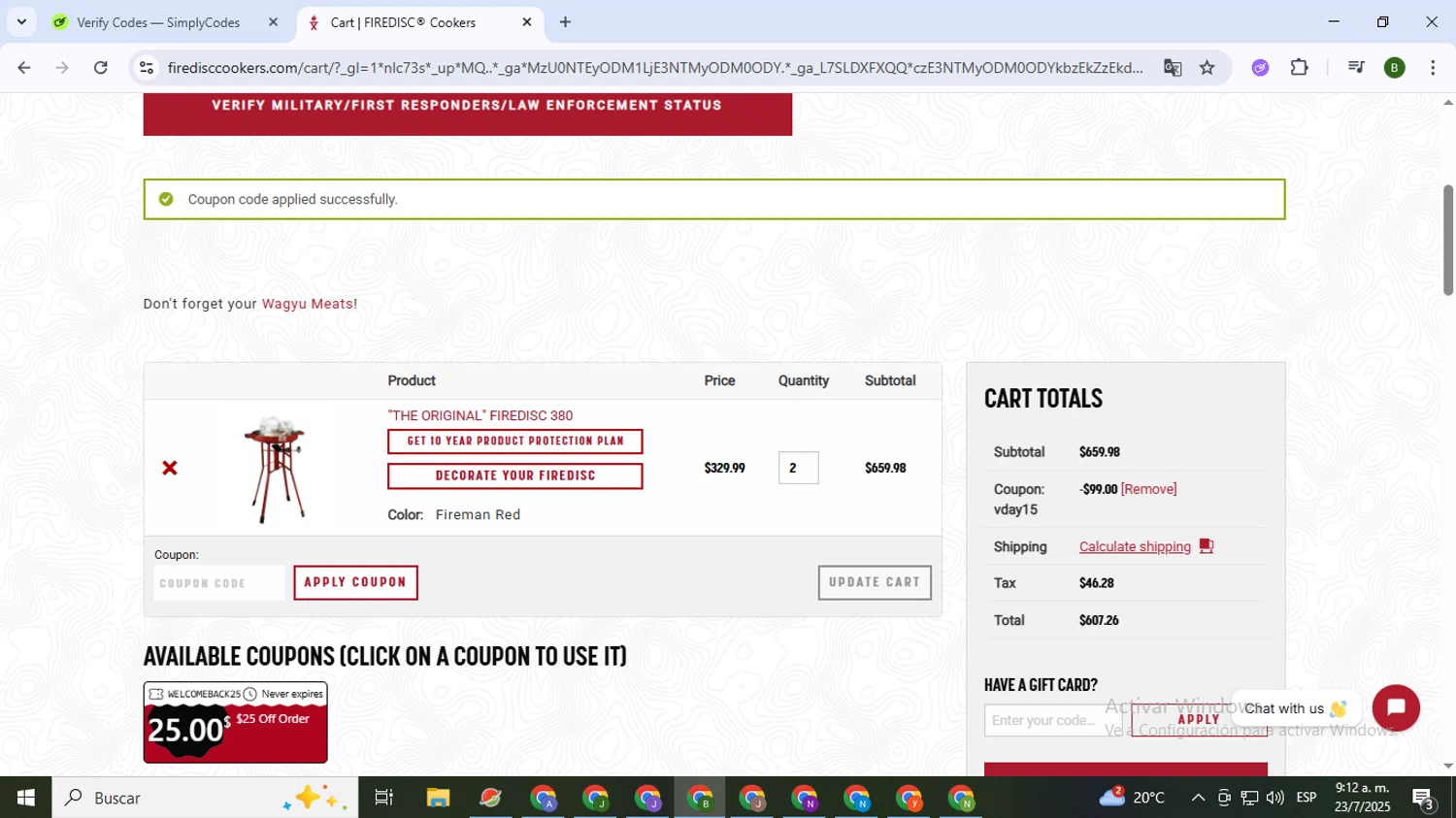Open weather widget showing 20°C
The image size is (1456, 818).
[1132, 798]
